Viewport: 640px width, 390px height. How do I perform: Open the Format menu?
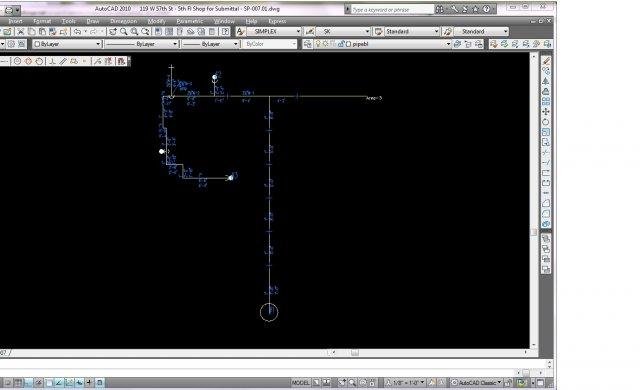point(42,21)
